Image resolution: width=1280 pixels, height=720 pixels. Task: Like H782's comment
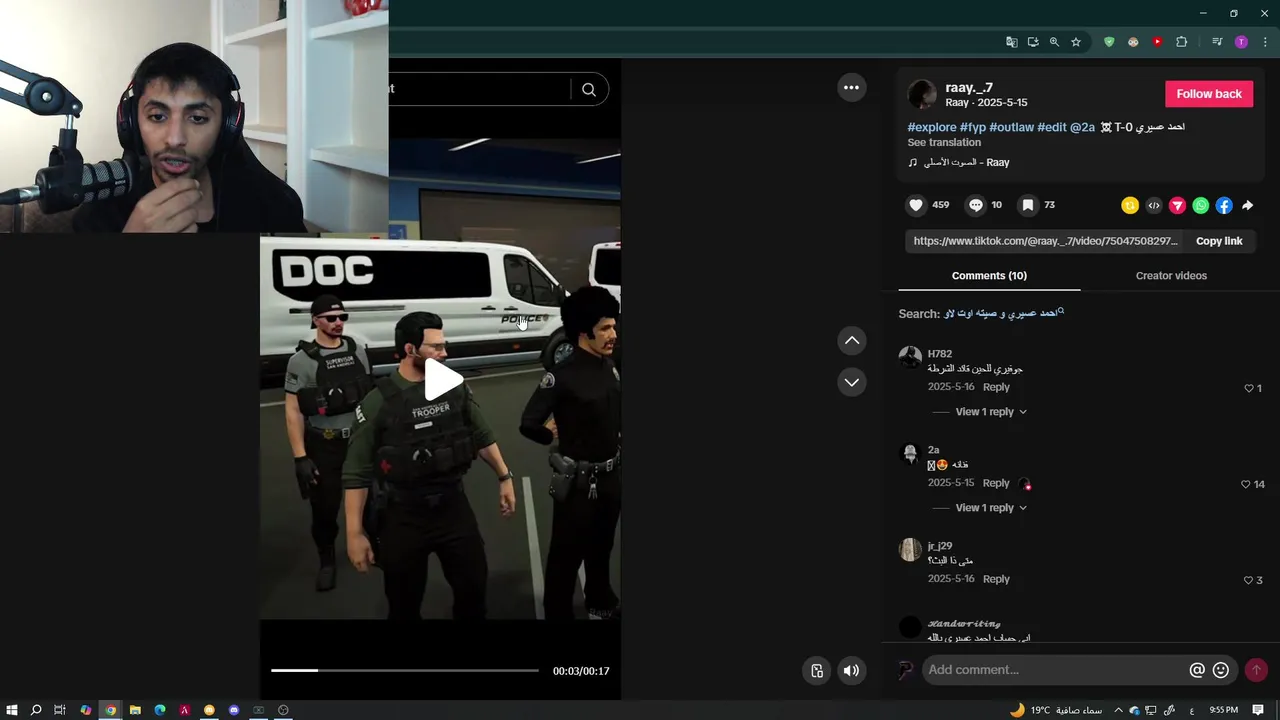click(x=1248, y=388)
